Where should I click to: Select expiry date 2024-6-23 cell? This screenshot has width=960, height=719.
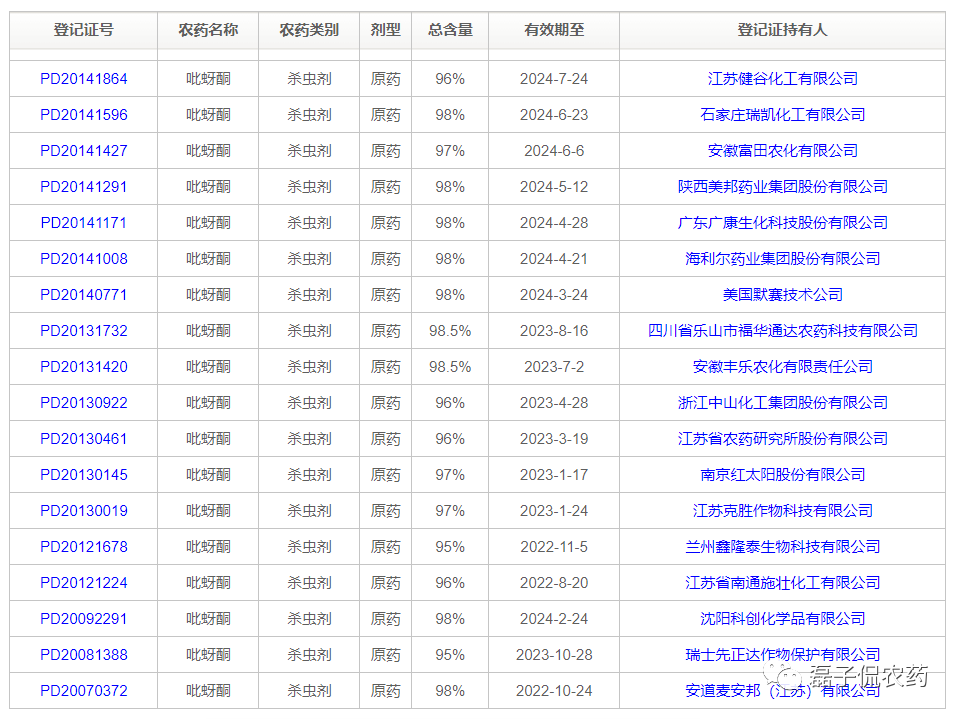[554, 115]
